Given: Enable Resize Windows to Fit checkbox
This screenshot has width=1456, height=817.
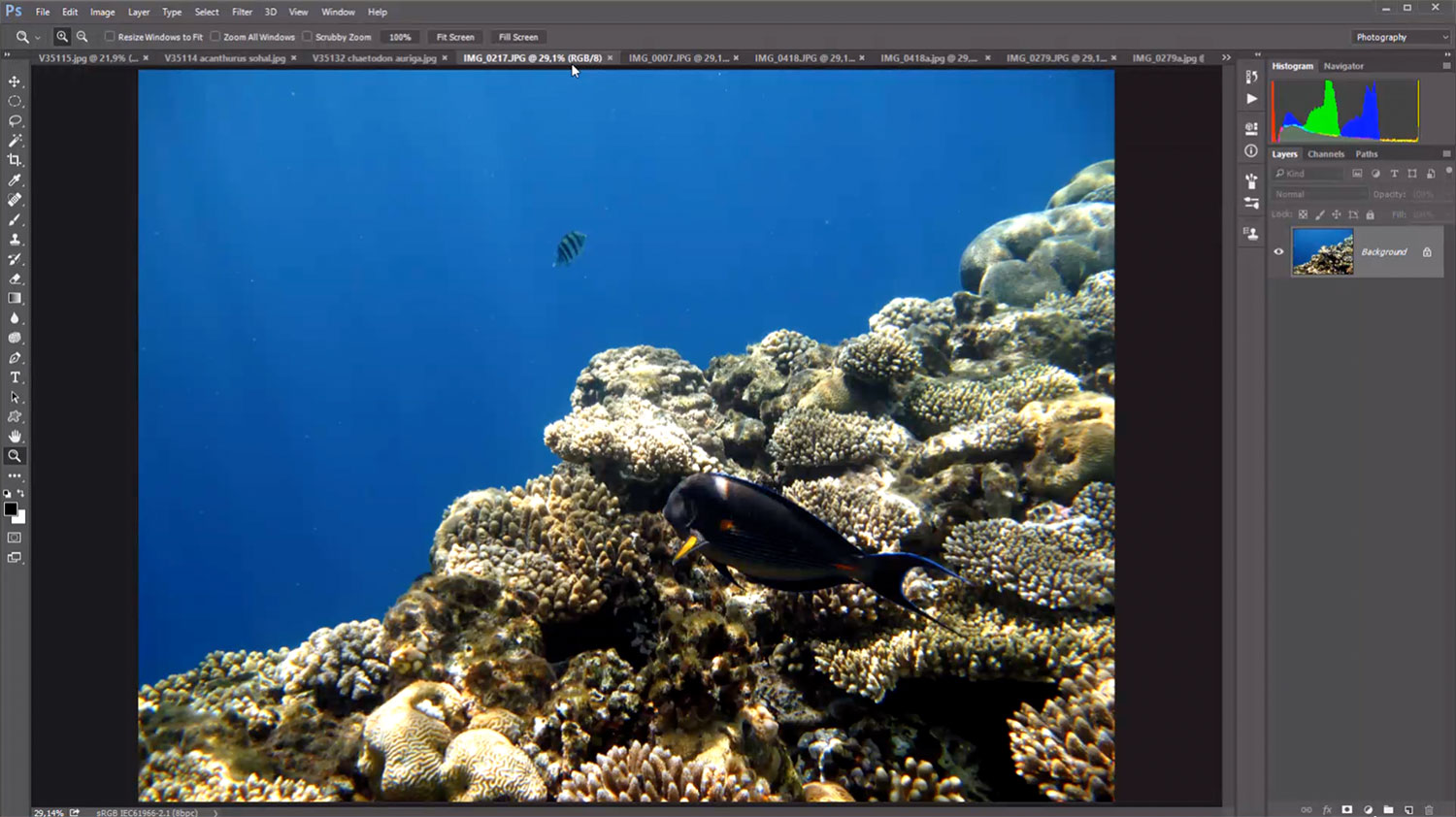Looking at the screenshot, I should pos(110,37).
